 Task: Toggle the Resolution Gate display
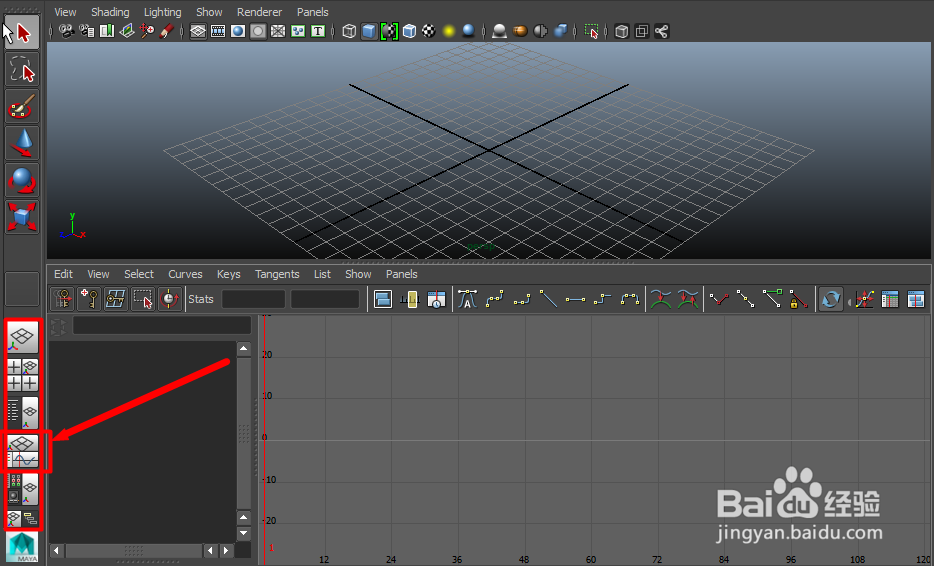pyautogui.click(x=238, y=31)
